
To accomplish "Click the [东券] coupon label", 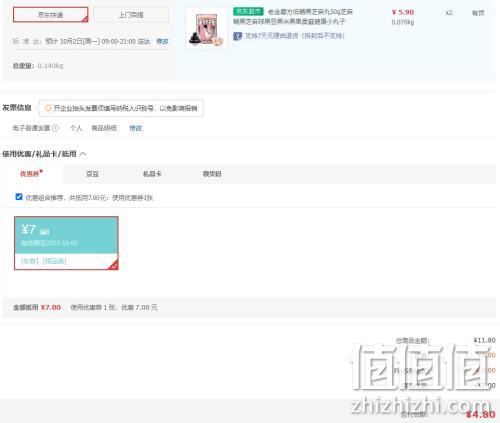I will pos(30,261).
